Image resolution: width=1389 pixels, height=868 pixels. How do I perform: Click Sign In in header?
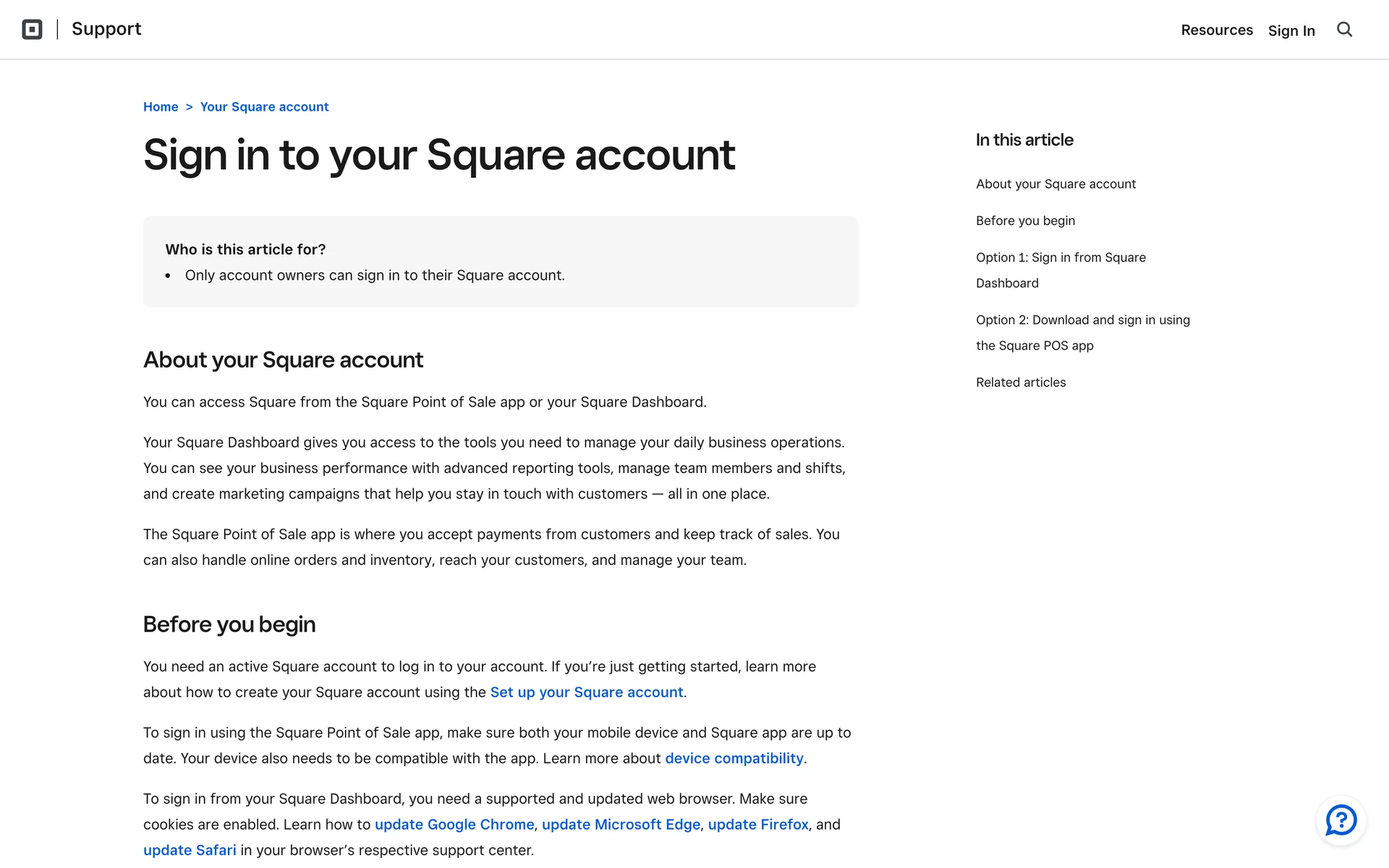[x=1291, y=30]
